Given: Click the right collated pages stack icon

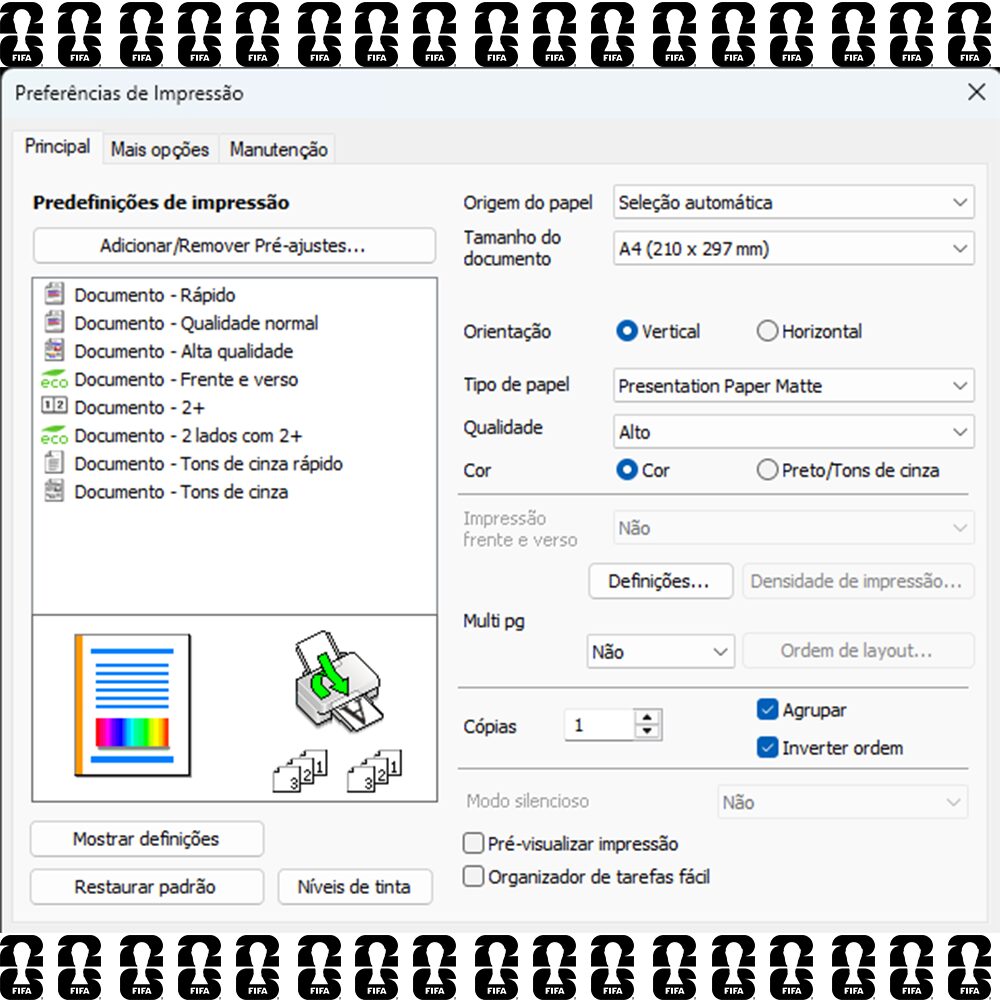Looking at the screenshot, I should coord(374,771).
